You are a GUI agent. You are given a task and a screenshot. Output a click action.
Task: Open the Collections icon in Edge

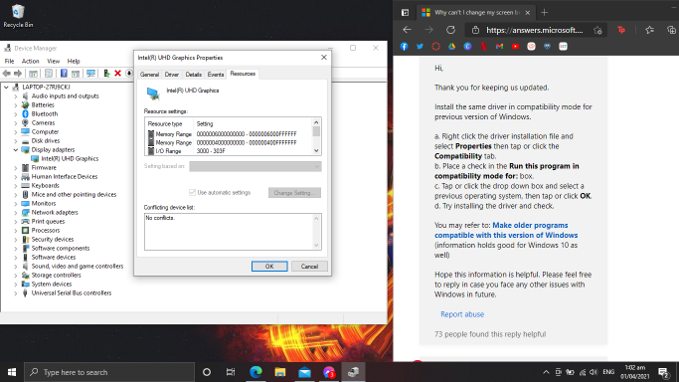671,30
